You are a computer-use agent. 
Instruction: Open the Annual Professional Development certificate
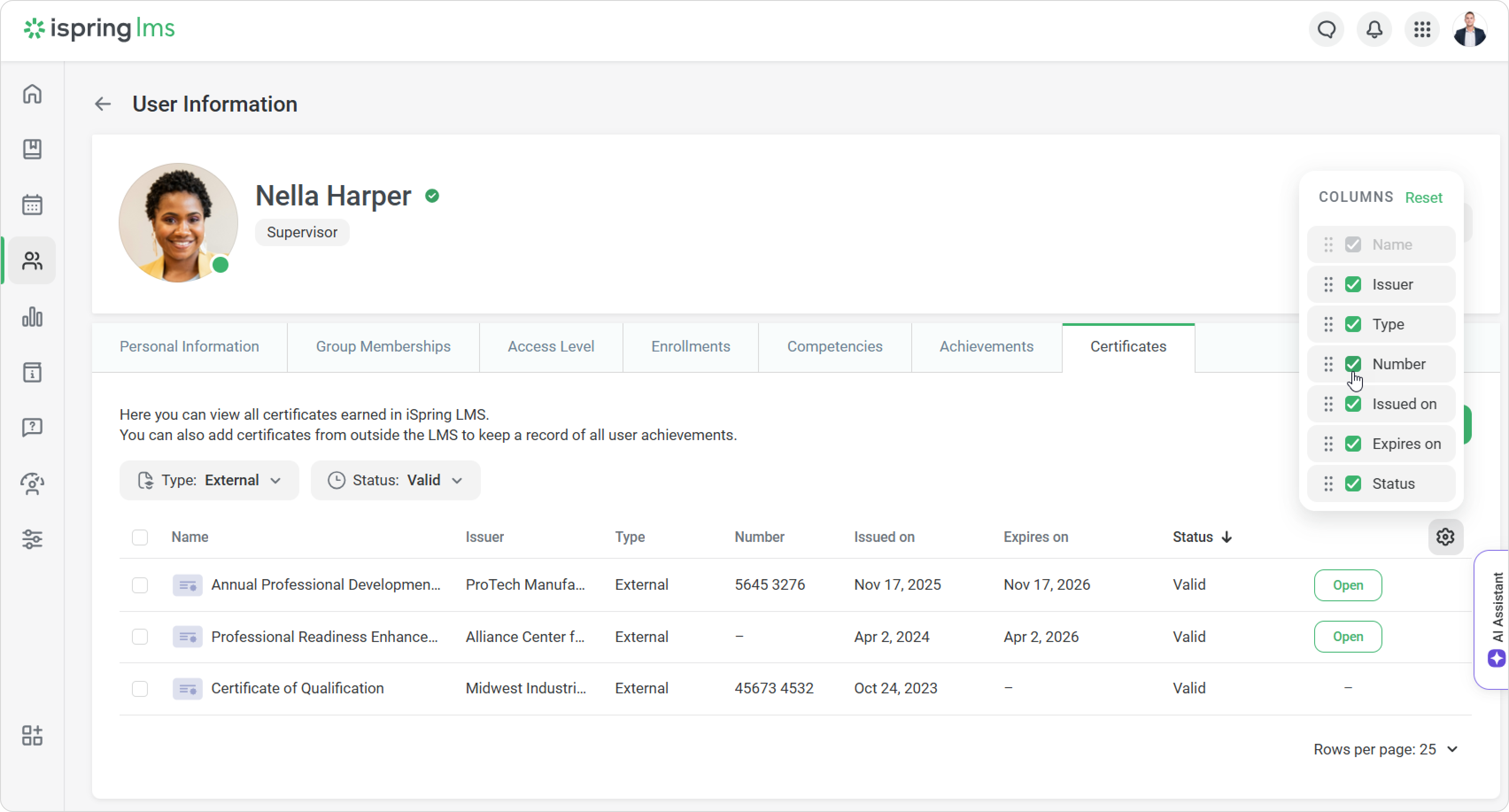pos(1347,585)
